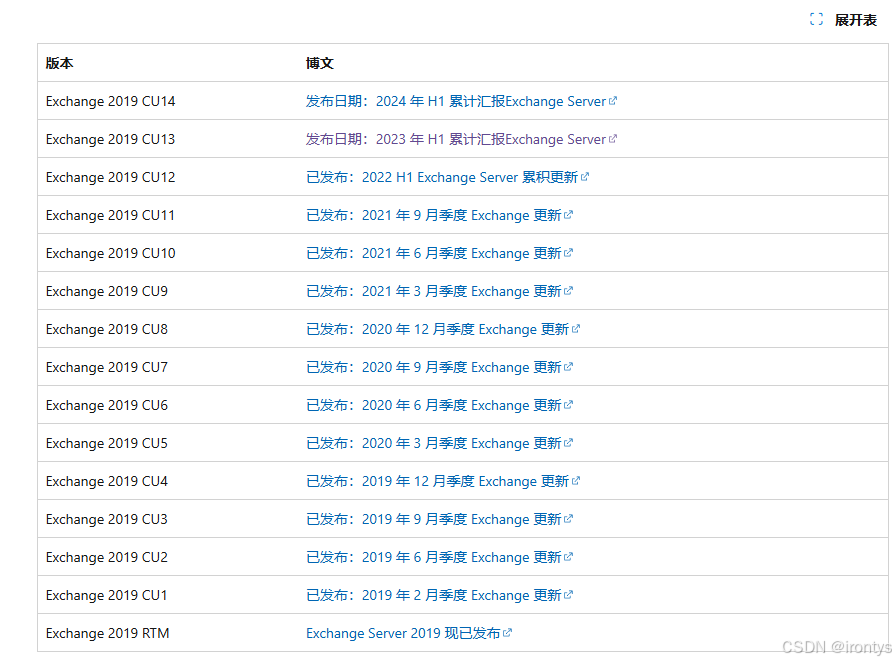The image size is (896, 662).
Task: Click external link icon after 2024 H1 post
Action: pyautogui.click(x=613, y=101)
